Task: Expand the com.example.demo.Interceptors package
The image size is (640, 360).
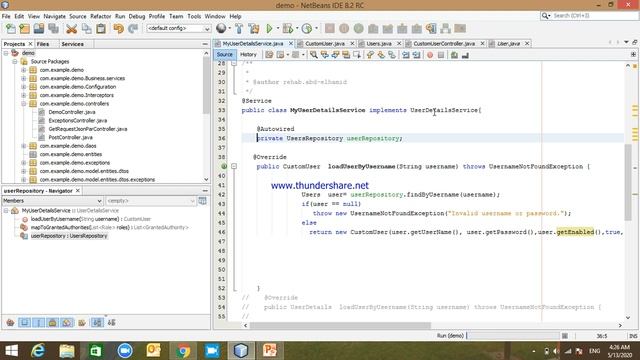Action: (24, 95)
